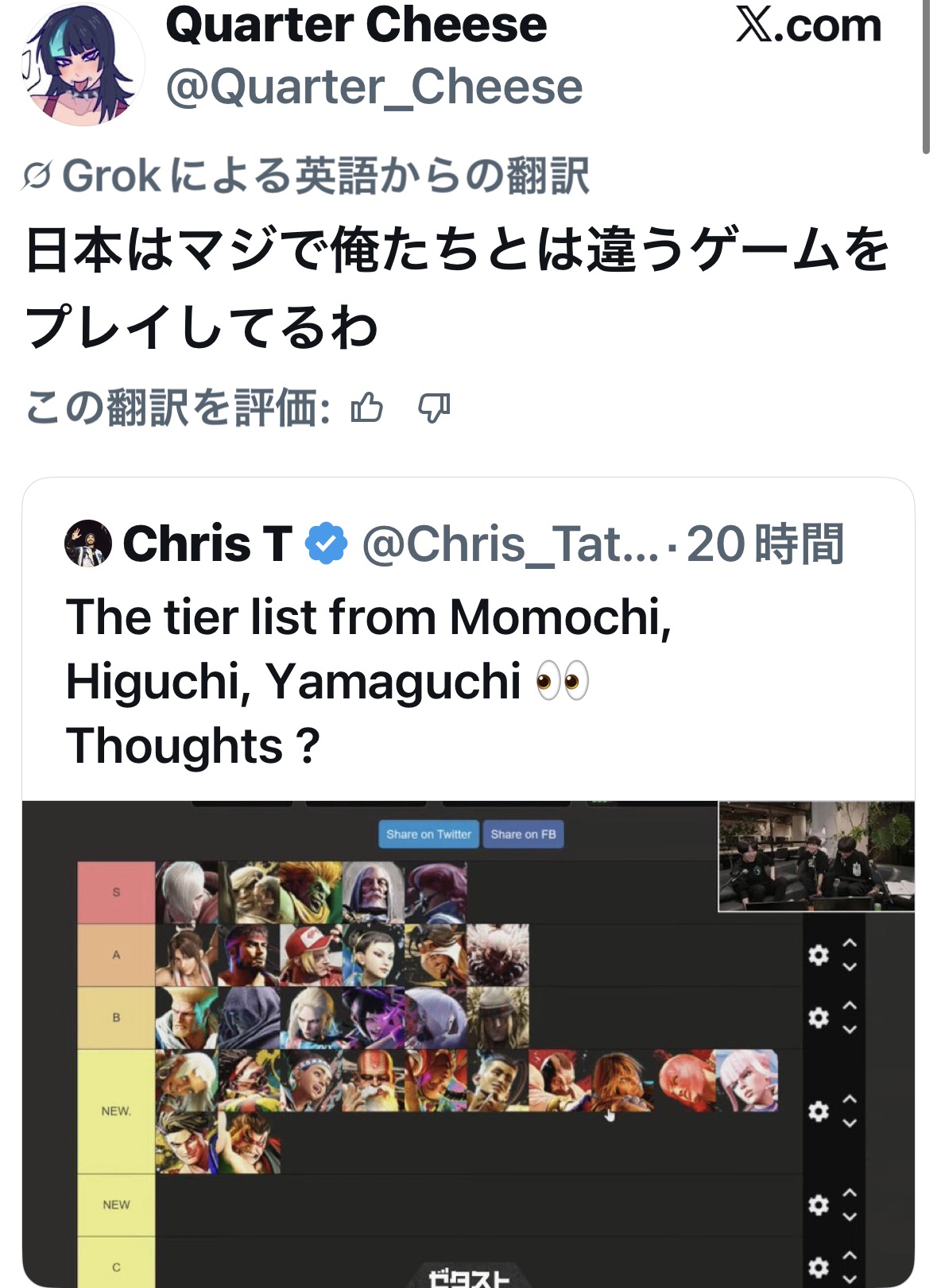
Task: Move the NEW. tier row up with its chevron
Action: pos(850,1099)
